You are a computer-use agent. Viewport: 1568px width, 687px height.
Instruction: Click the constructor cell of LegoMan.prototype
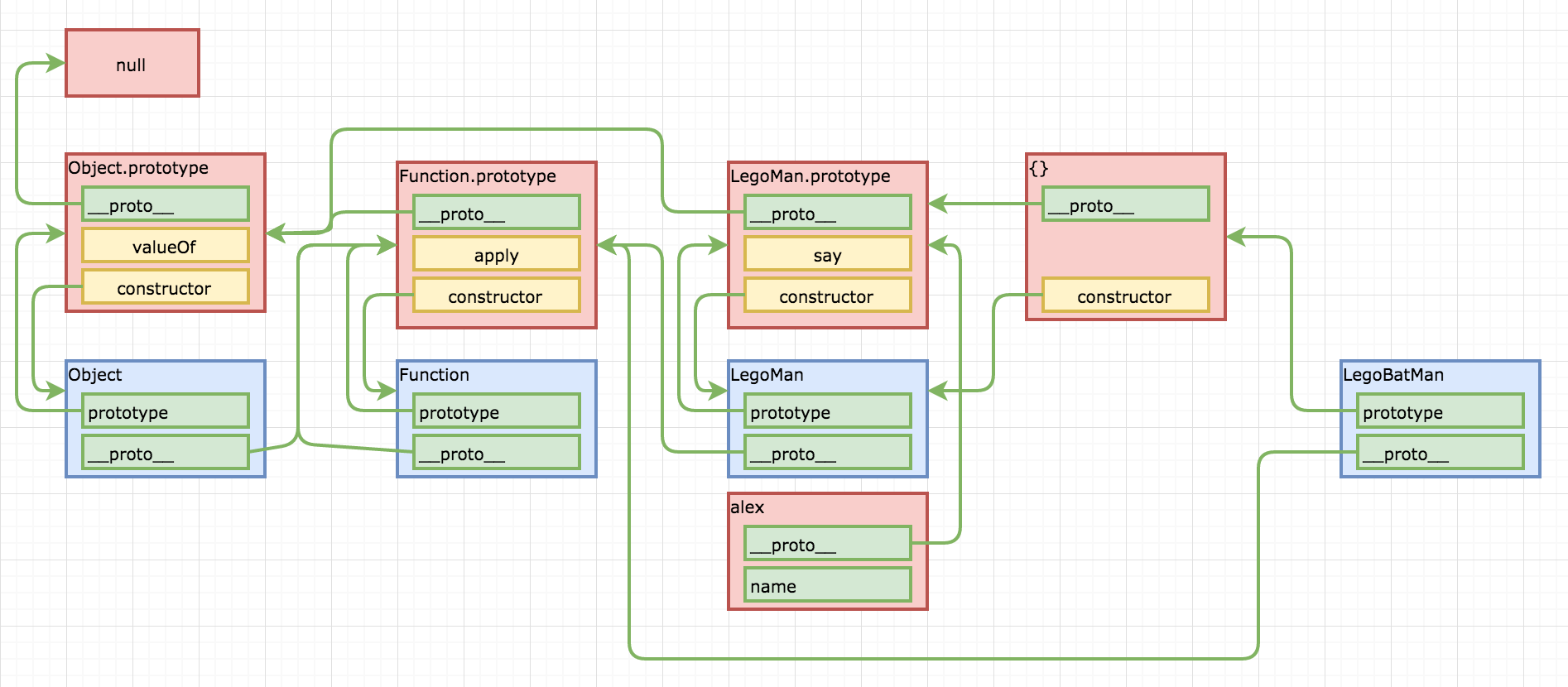[827, 295]
